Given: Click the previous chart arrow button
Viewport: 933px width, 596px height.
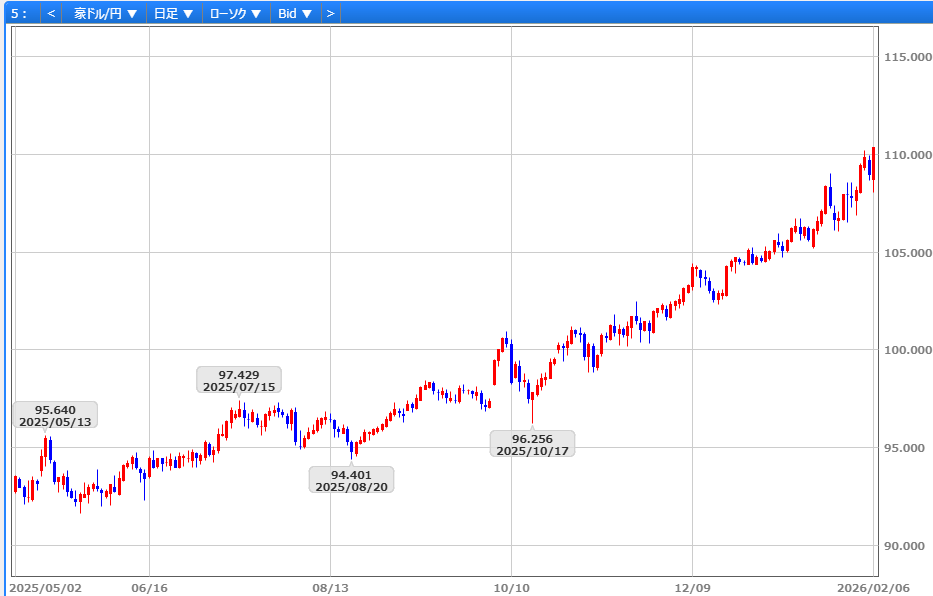Looking at the screenshot, I should click(52, 14).
